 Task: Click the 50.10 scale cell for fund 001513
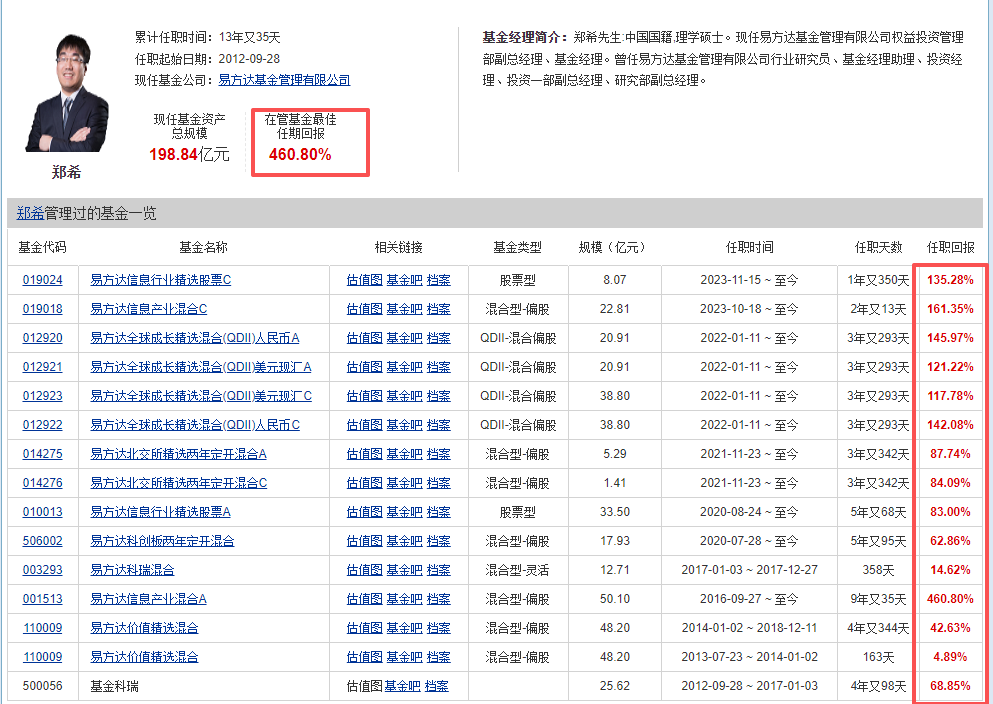click(x=614, y=599)
